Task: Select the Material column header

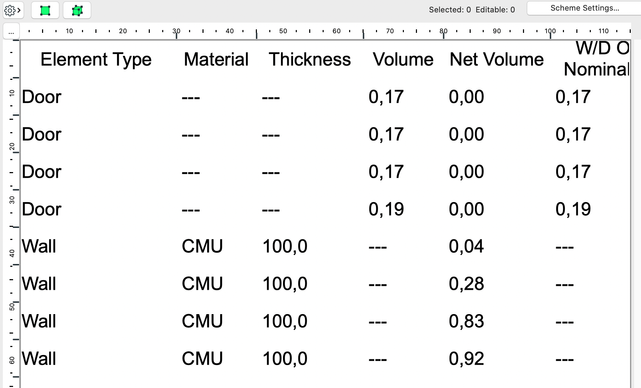Action: [216, 60]
